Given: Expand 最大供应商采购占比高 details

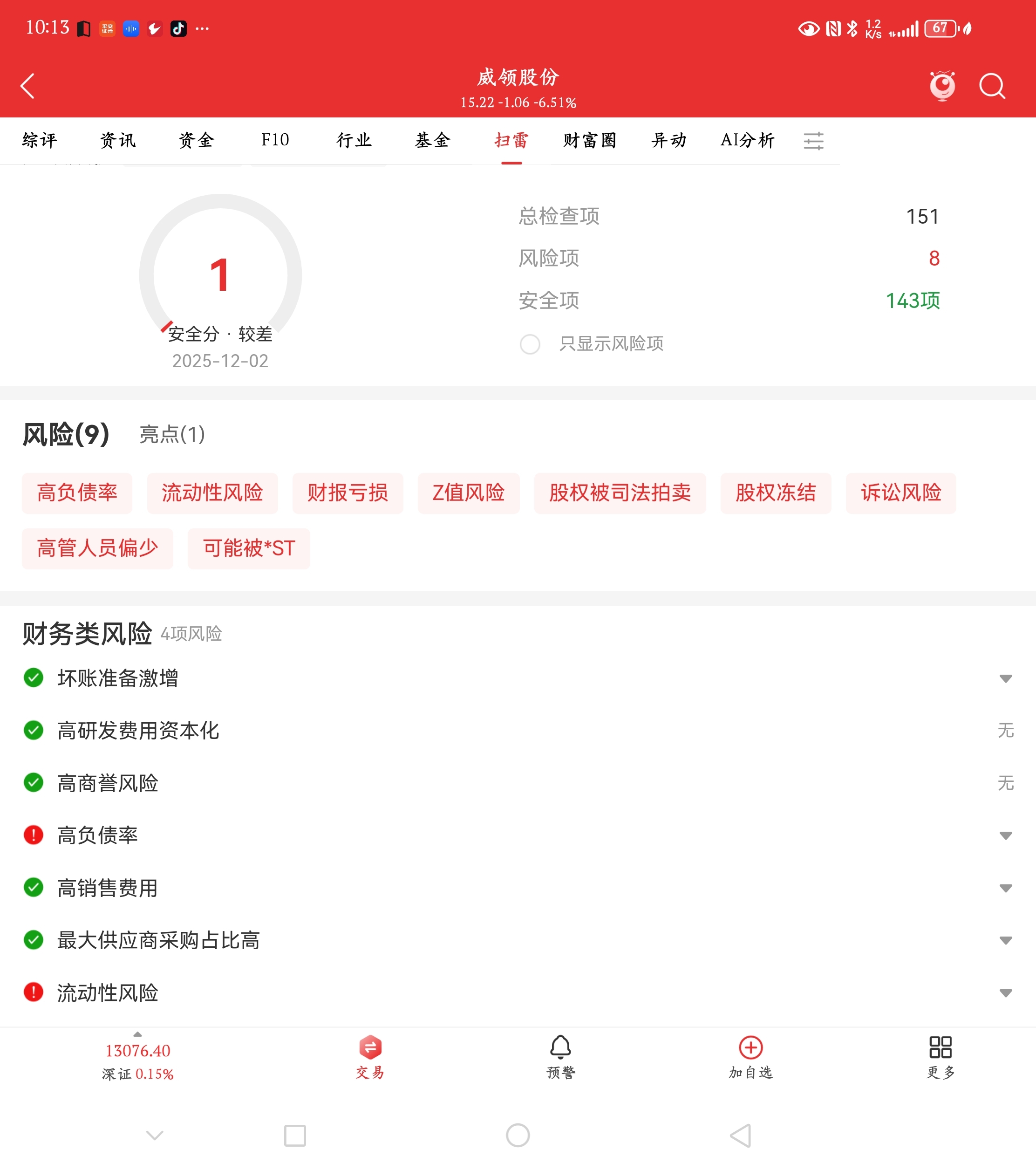Looking at the screenshot, I should (1005, 940).
